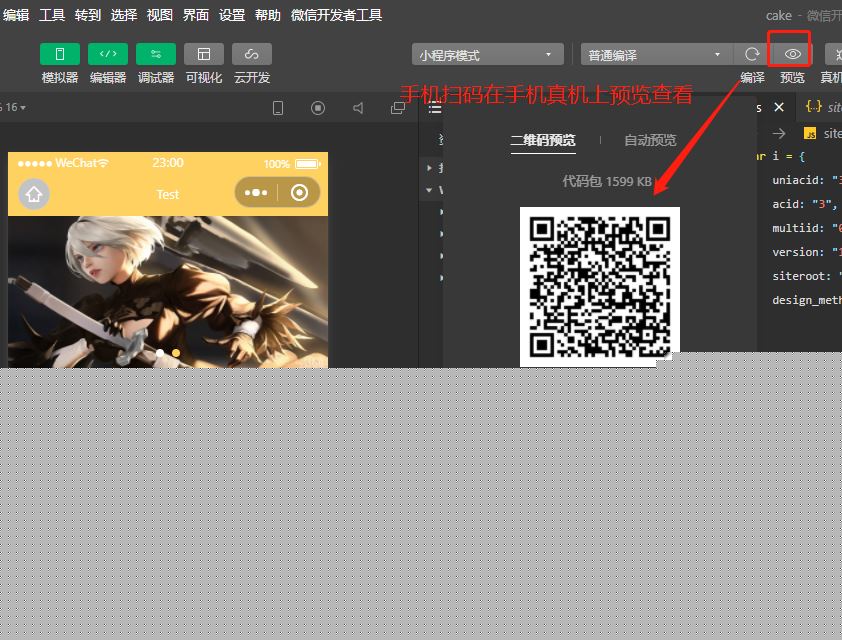Detach simulator into separate window icon
842x640 pixels.
point(398,108)
